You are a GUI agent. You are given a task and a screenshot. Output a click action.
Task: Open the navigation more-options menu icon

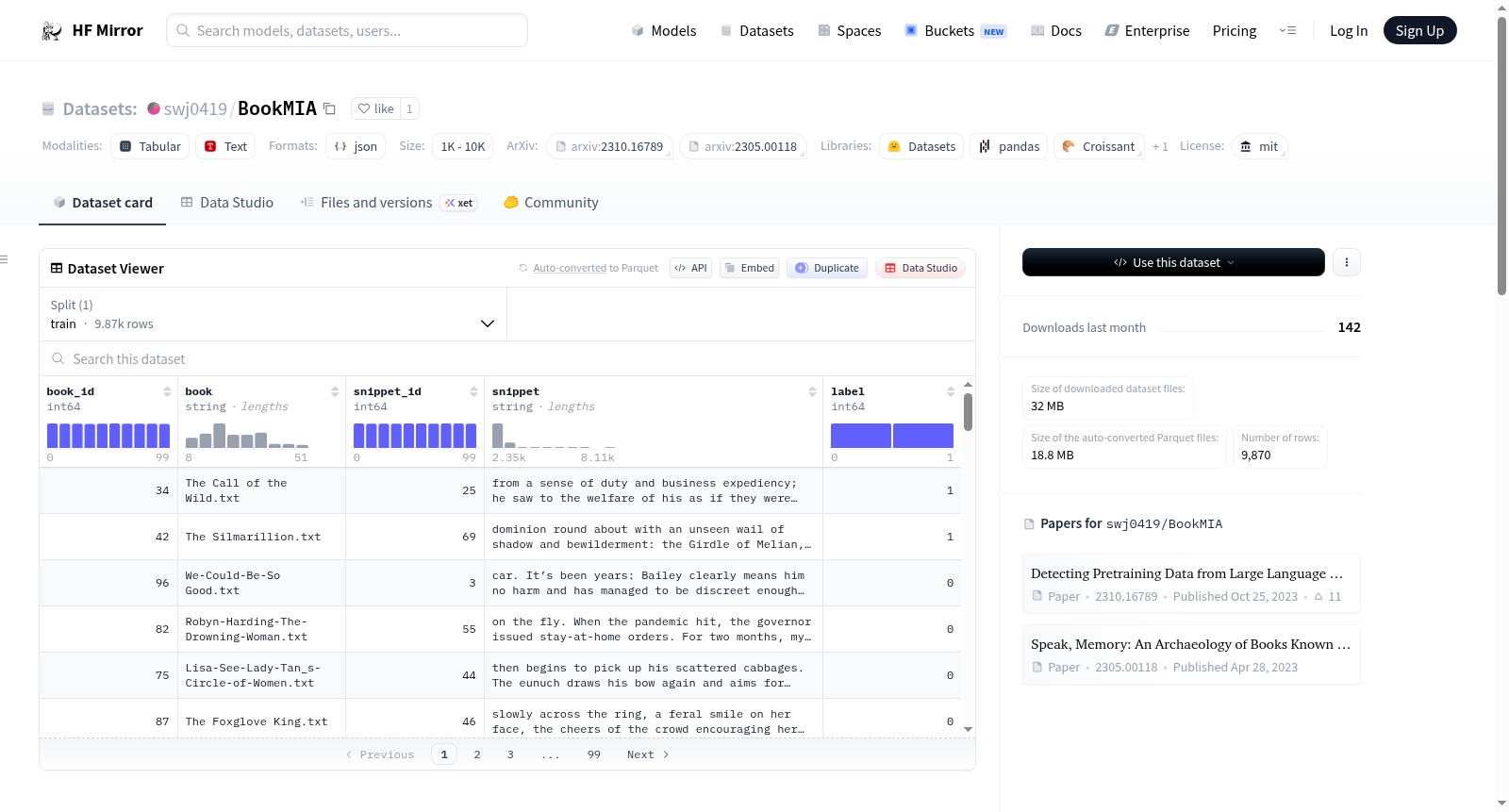(1287, 31)
